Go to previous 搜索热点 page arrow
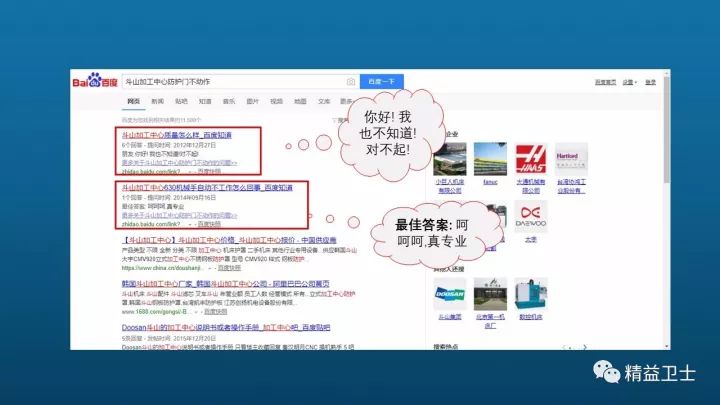Screen dimensions: 720x405 tap(564, 347)
